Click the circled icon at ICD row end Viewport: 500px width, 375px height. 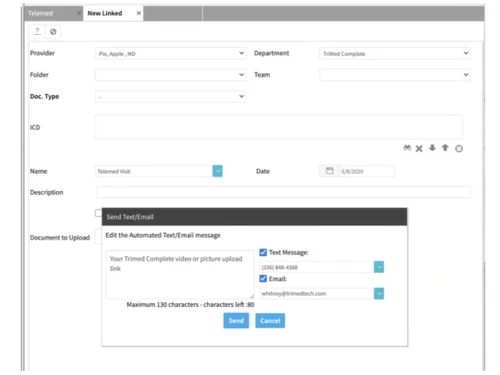(x=459, y=149)
